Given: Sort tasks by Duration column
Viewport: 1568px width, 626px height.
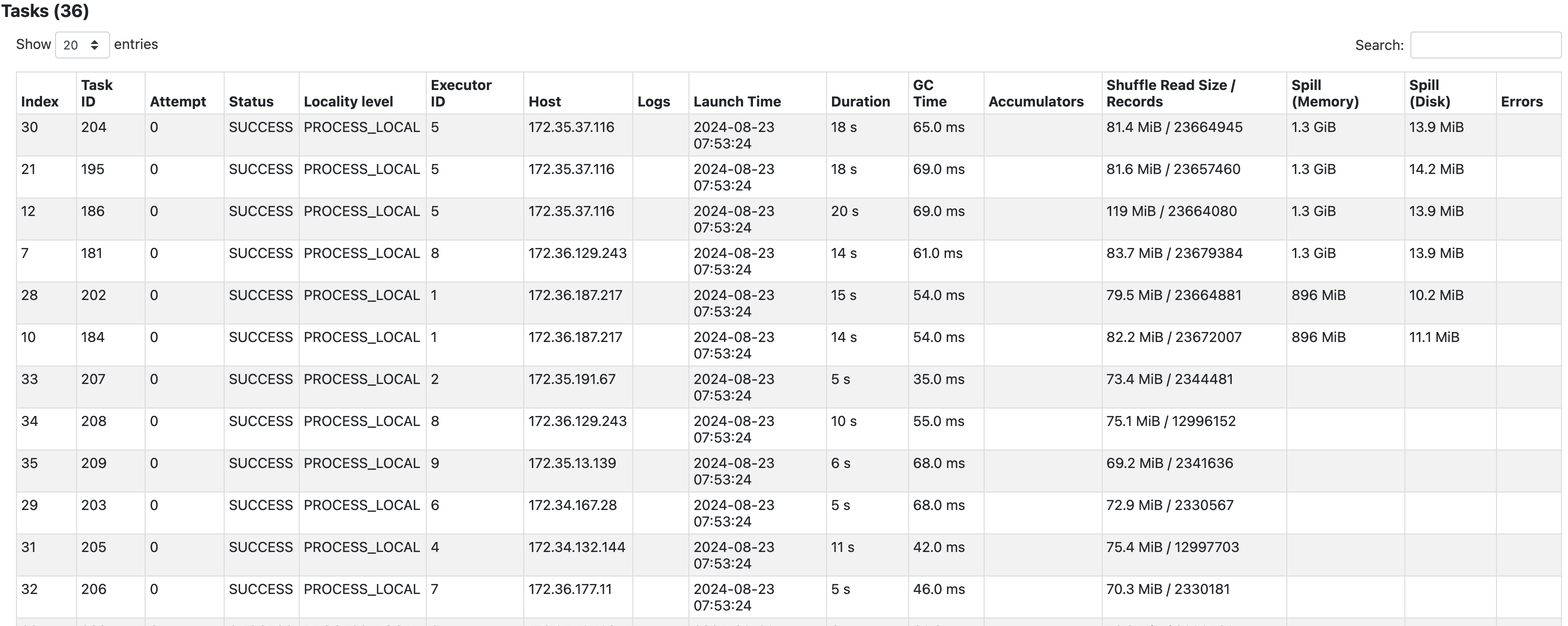Looking at the screenshot, I should tap(861, 101).
